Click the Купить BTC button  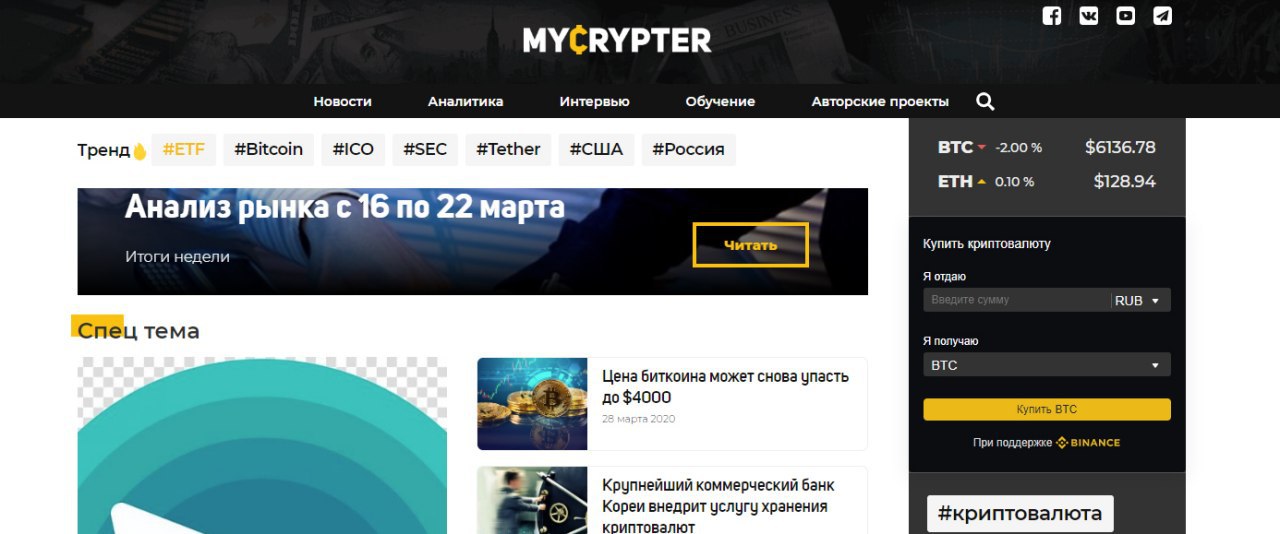(1046, 409)
